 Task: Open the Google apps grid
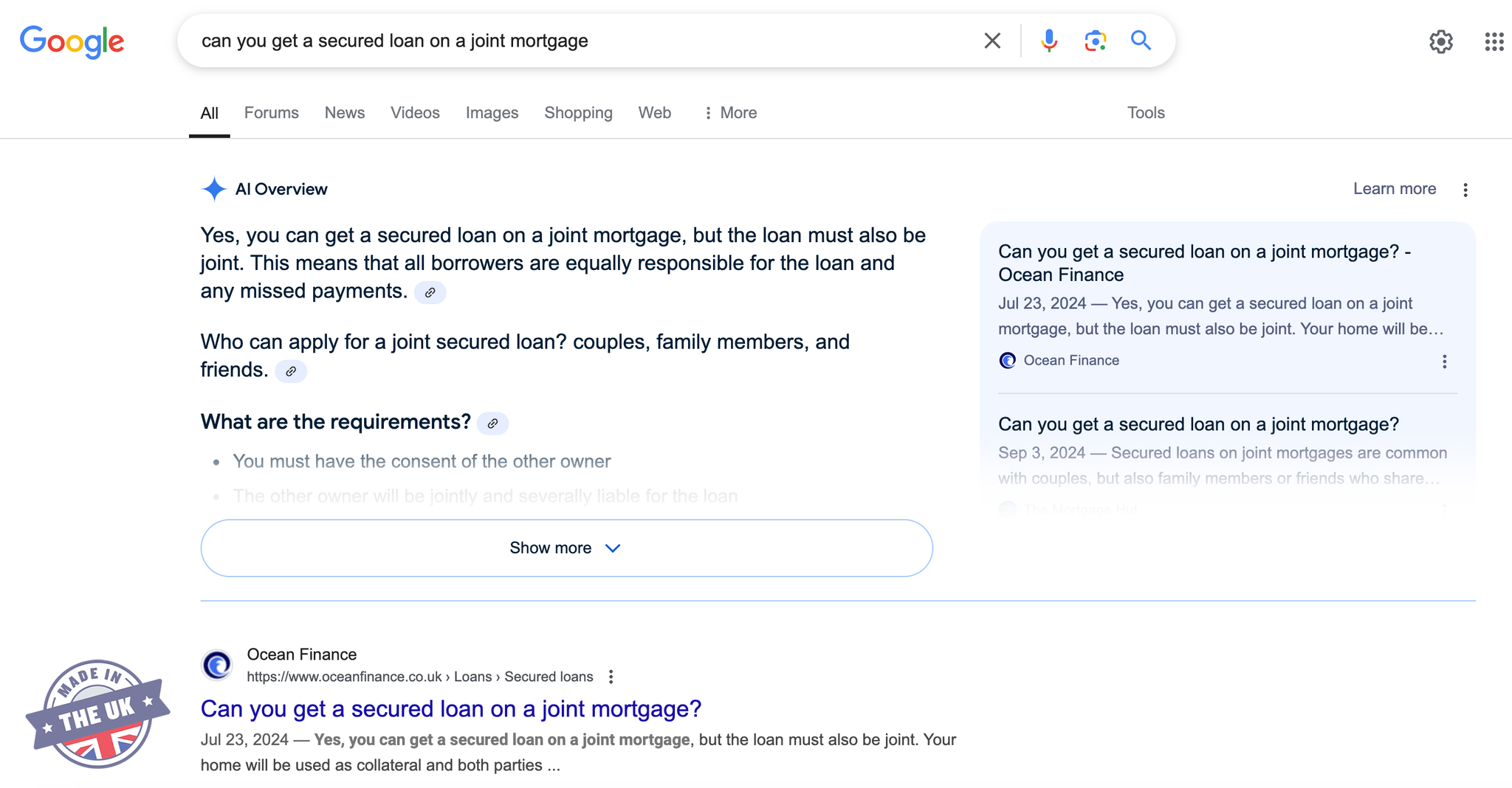[1494, 42]
